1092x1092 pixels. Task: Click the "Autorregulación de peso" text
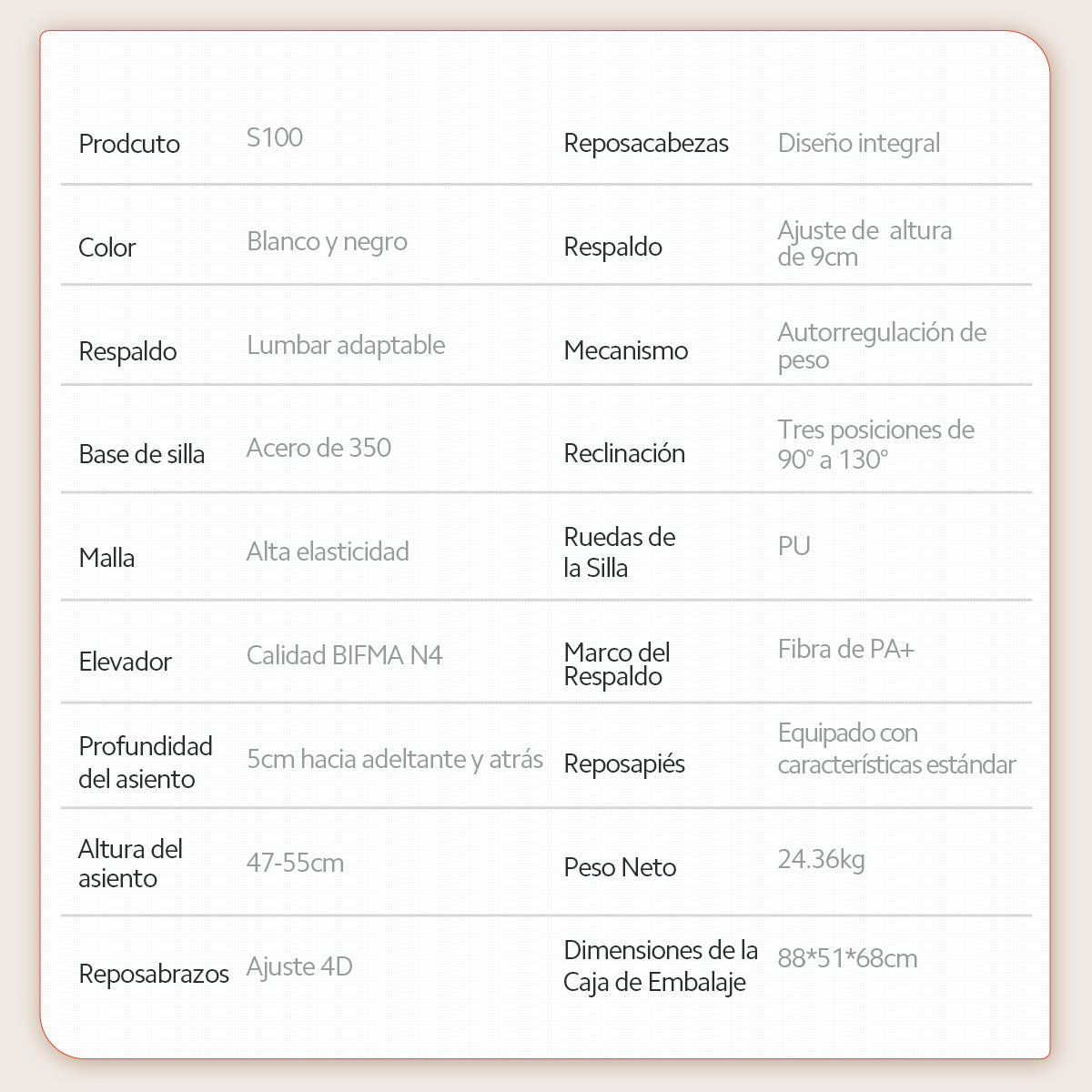881,346
